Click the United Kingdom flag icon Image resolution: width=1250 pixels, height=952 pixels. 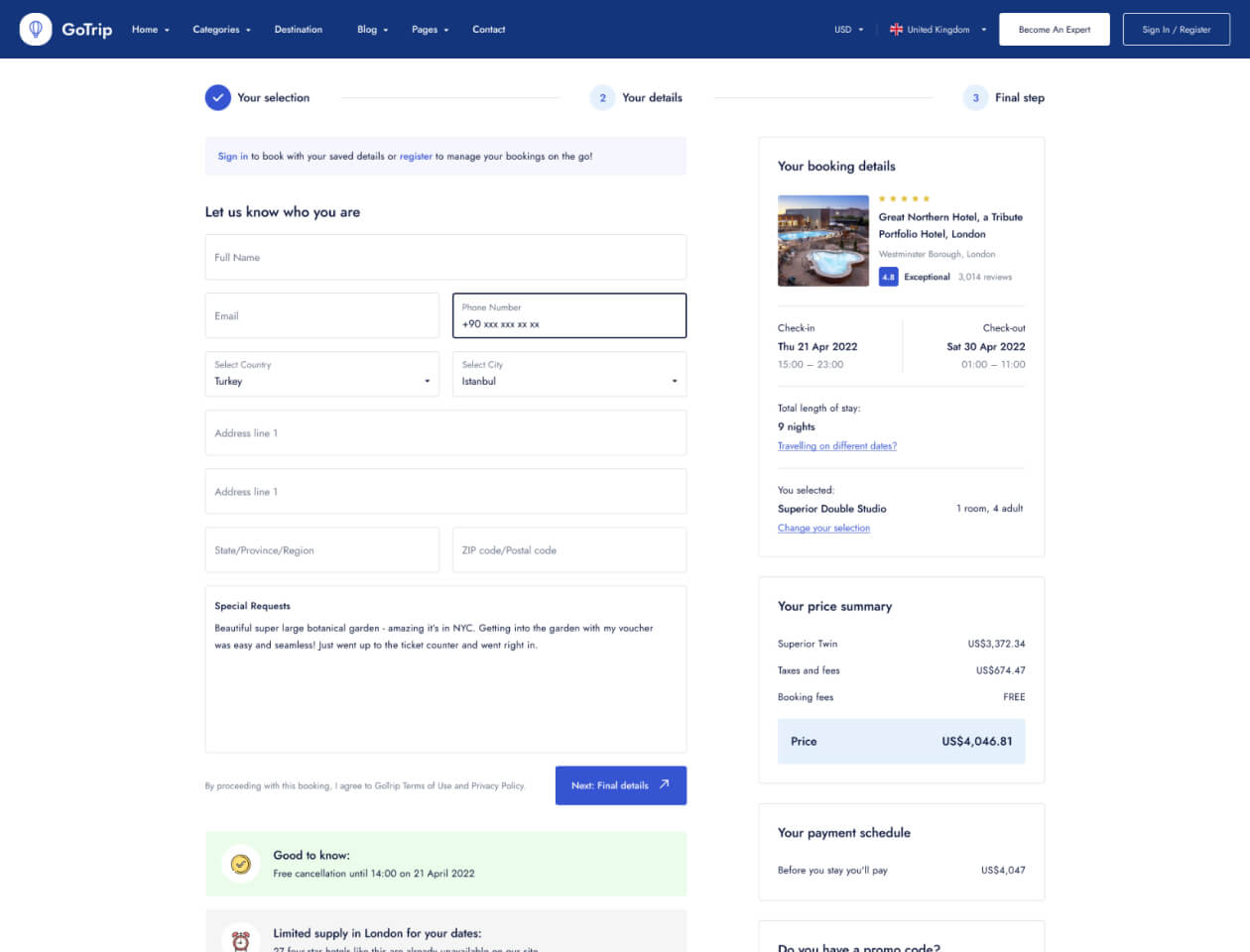[x=896, y=30]
